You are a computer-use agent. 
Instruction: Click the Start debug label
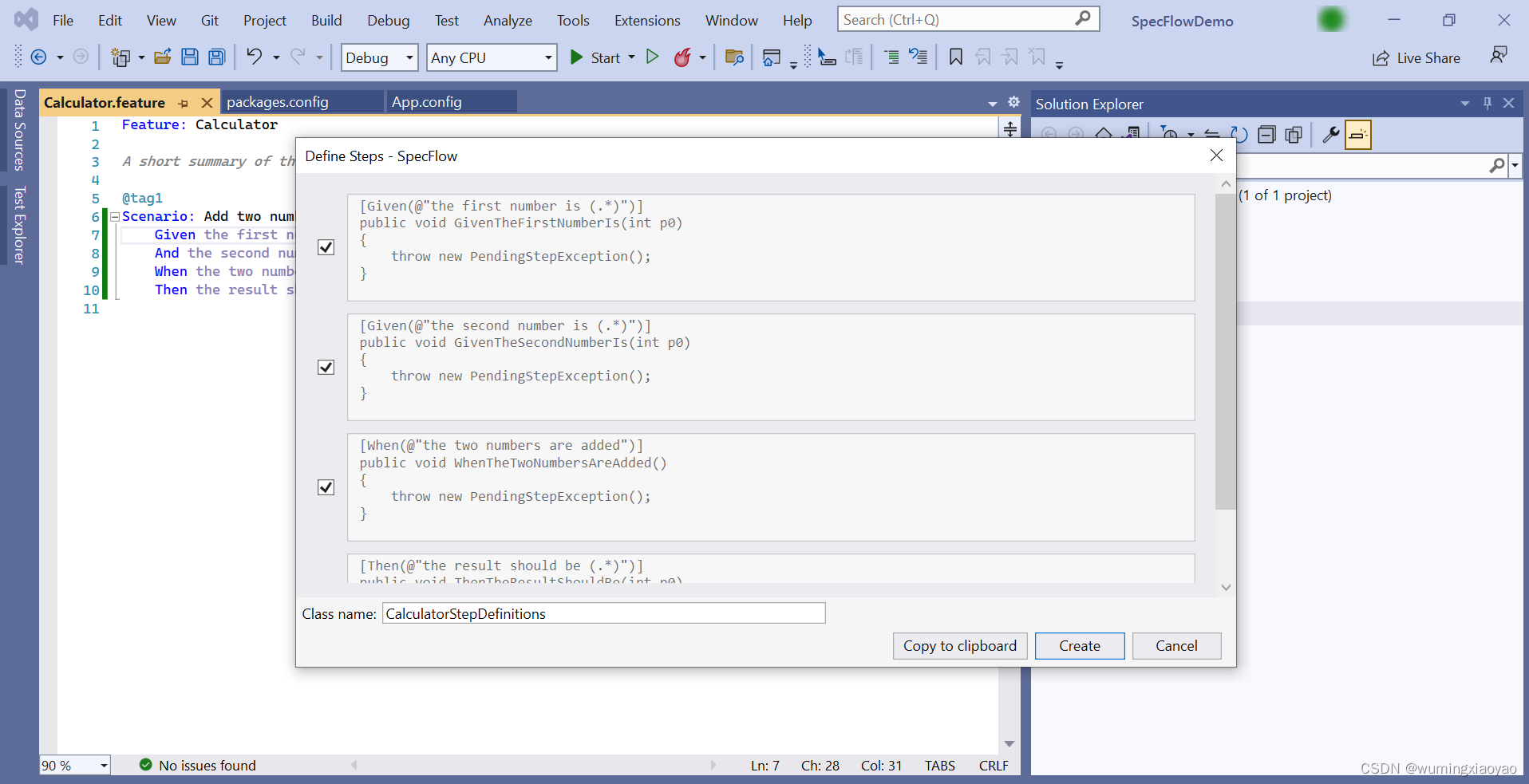(606, 57)
